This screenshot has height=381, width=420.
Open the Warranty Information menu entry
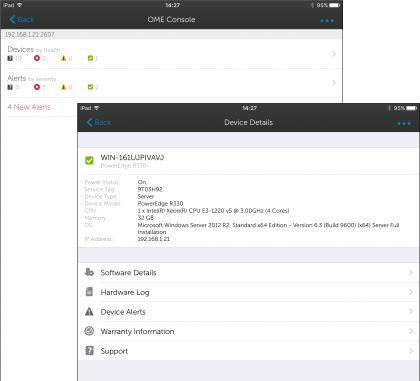248,331
